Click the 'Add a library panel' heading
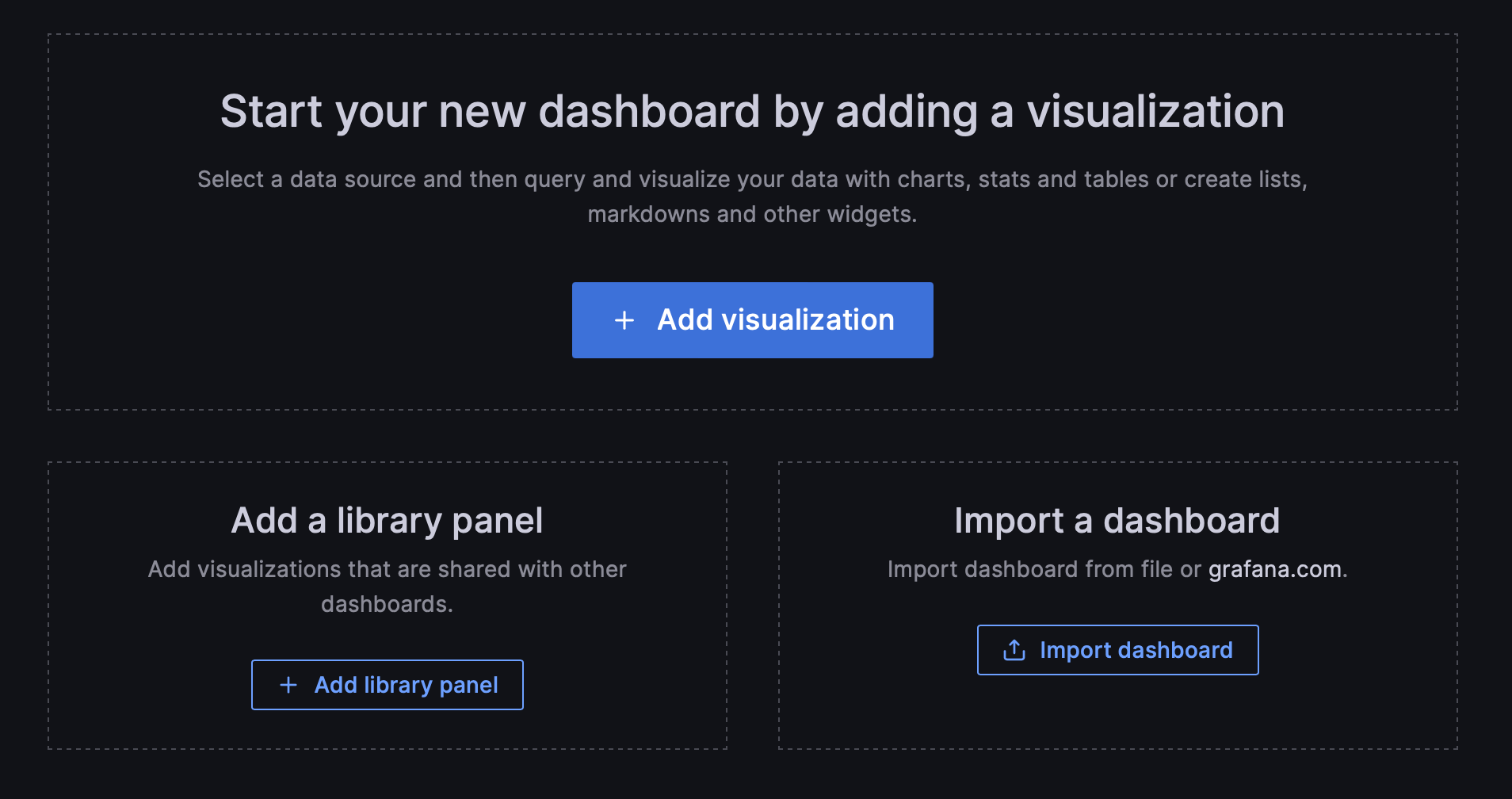The height and width of the screenshot is (799, 1512). [388, 521]
